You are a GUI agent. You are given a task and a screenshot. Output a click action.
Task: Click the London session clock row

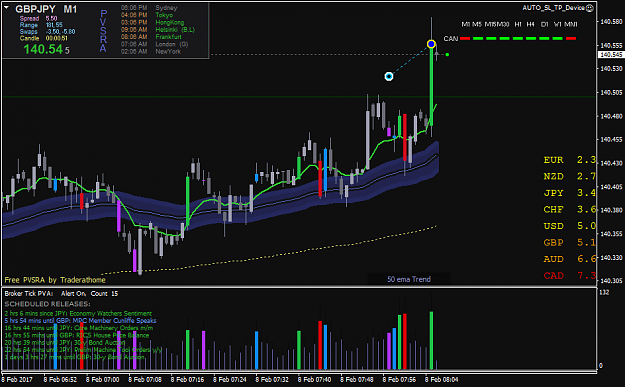154,44
